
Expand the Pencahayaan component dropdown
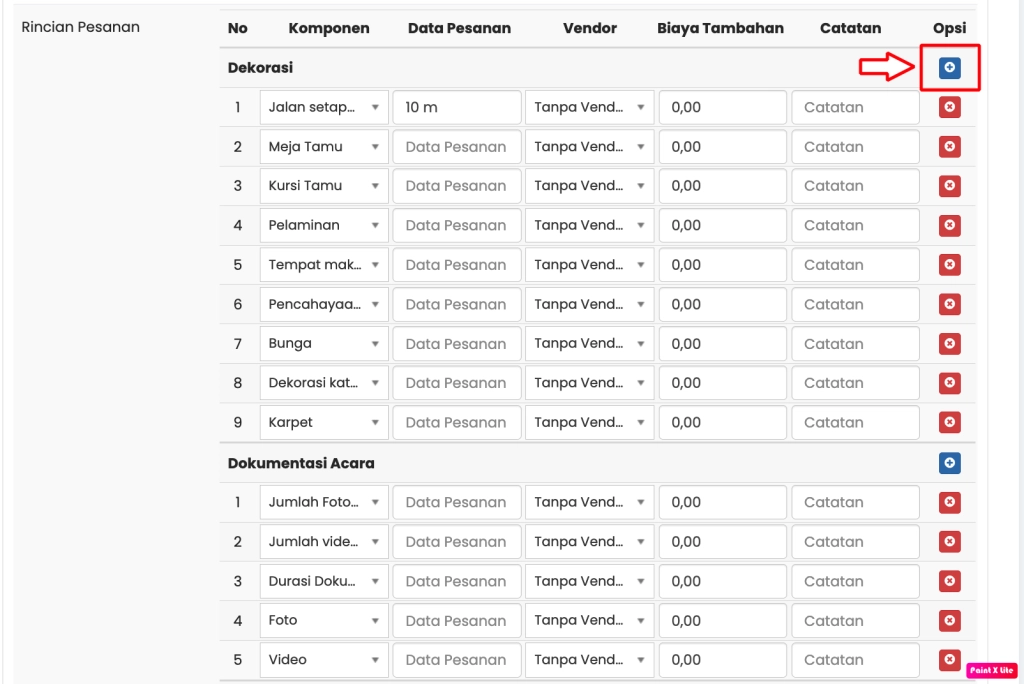(324, 304)
